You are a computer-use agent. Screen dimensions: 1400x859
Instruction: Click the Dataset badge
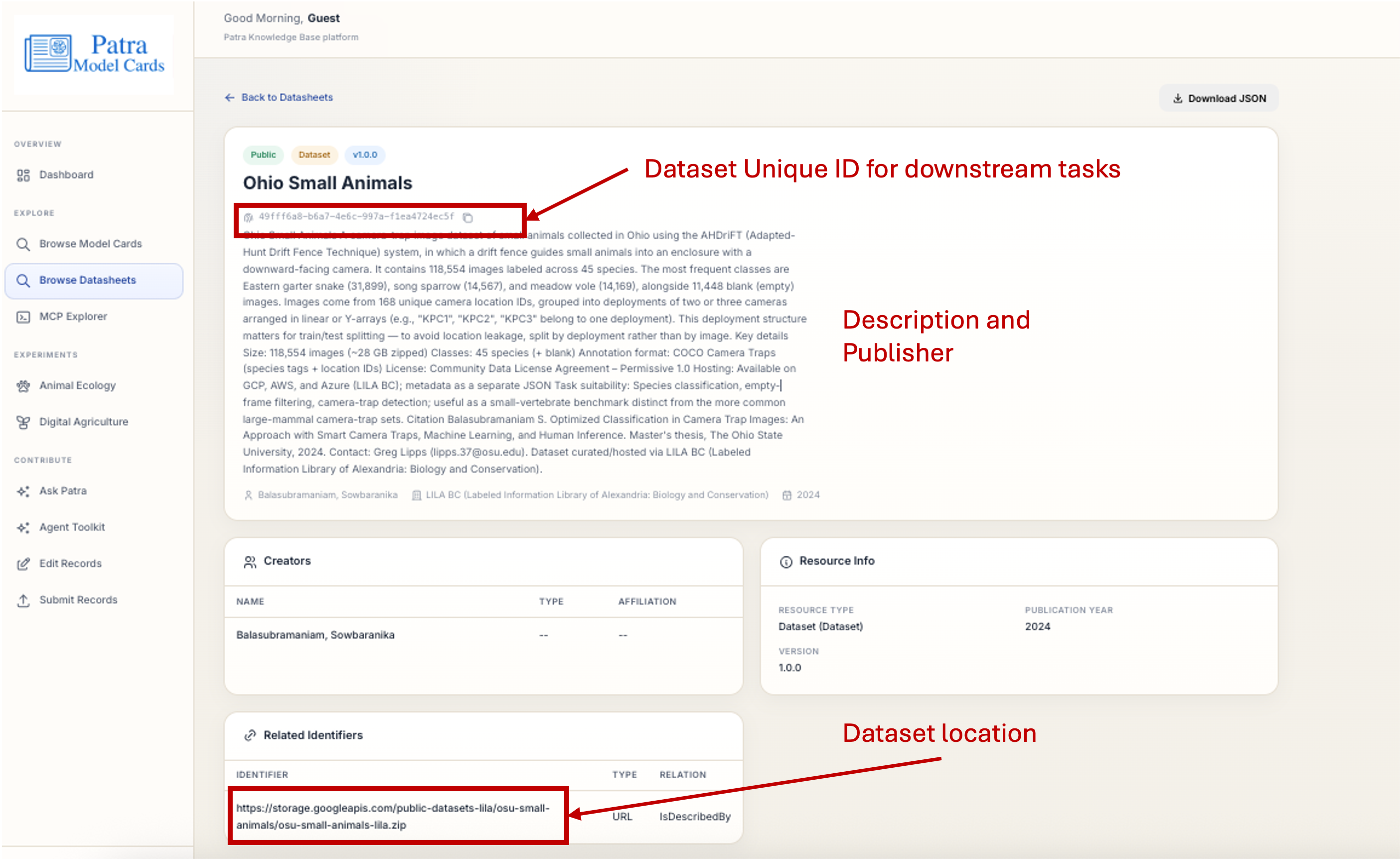tap(314, 155)
